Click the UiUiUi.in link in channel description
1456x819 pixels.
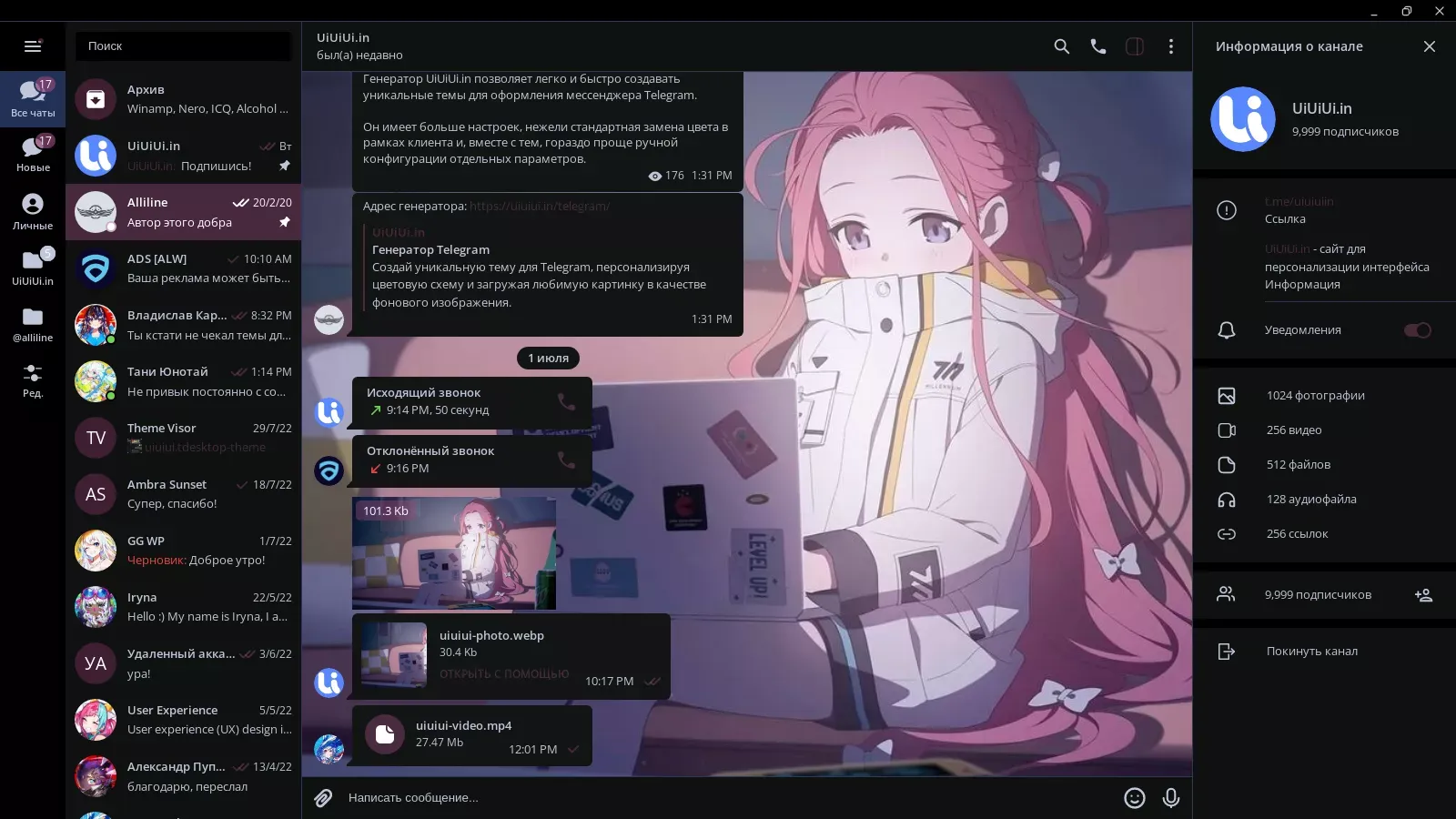[1287, 249]
